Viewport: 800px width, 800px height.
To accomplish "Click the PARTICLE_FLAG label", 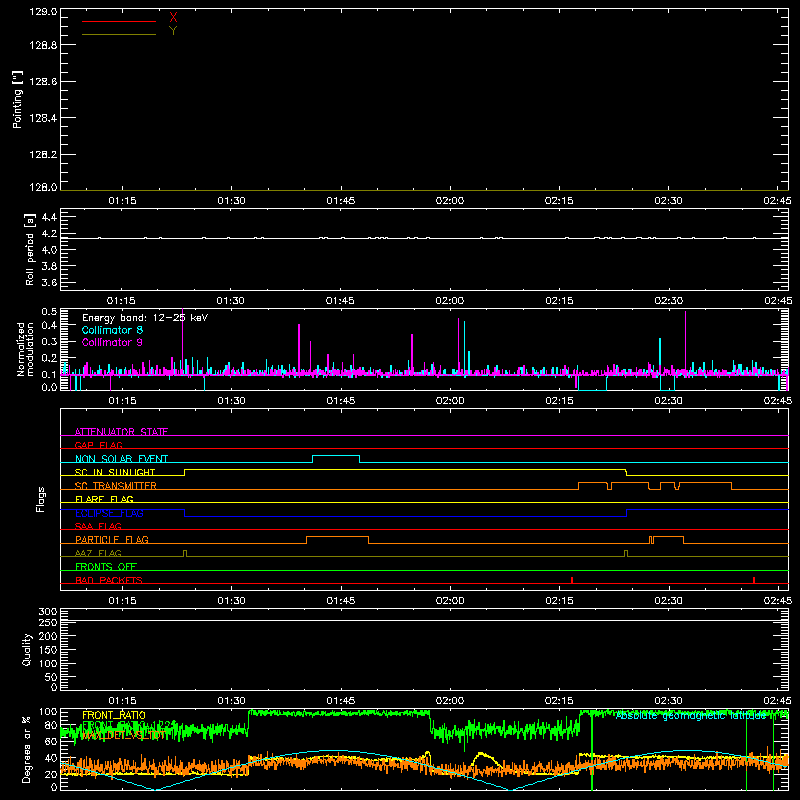I will coord(112,539).
